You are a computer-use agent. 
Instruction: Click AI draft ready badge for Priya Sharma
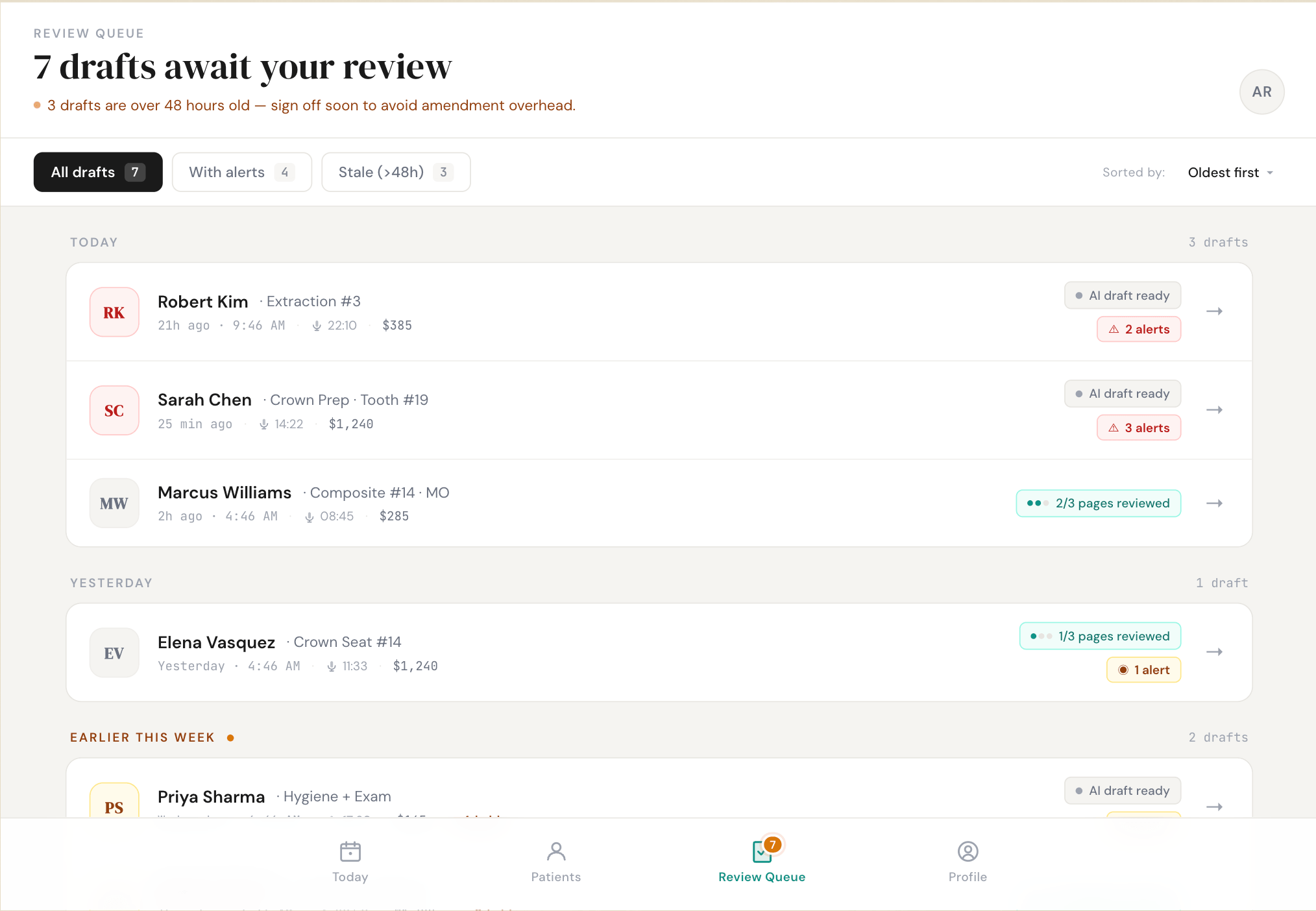click(x=1123, y=790)
